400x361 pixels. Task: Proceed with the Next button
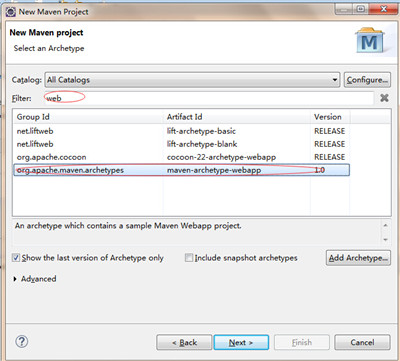[241, 342]
